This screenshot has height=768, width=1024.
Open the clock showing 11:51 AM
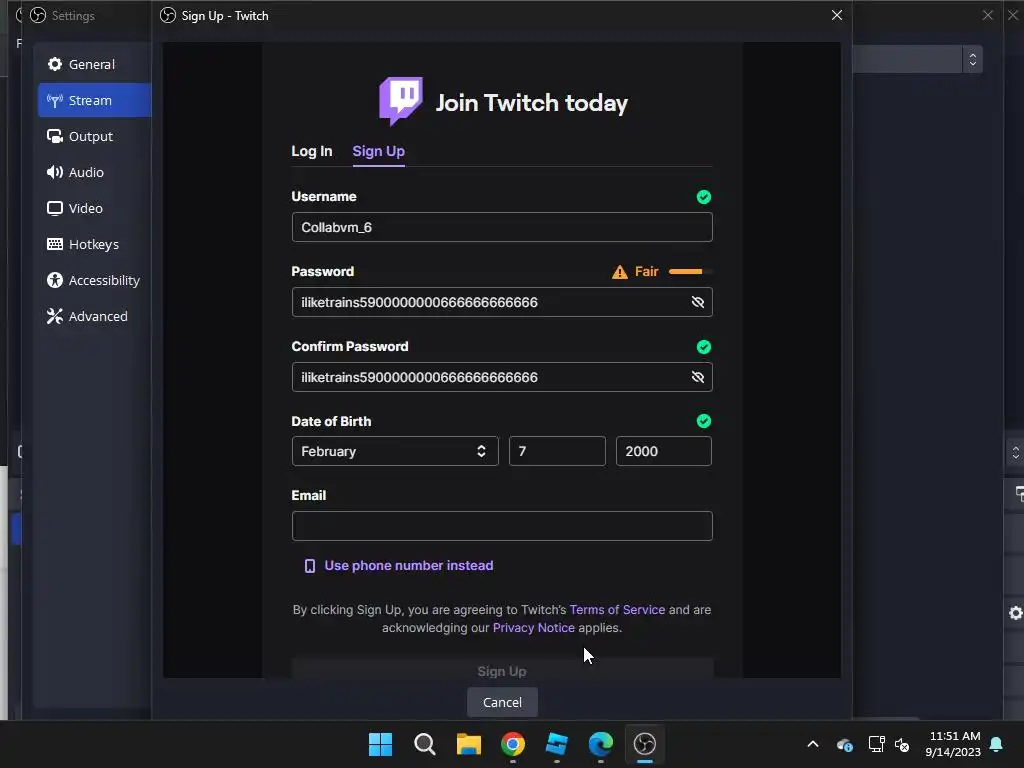tap(953, 744)
